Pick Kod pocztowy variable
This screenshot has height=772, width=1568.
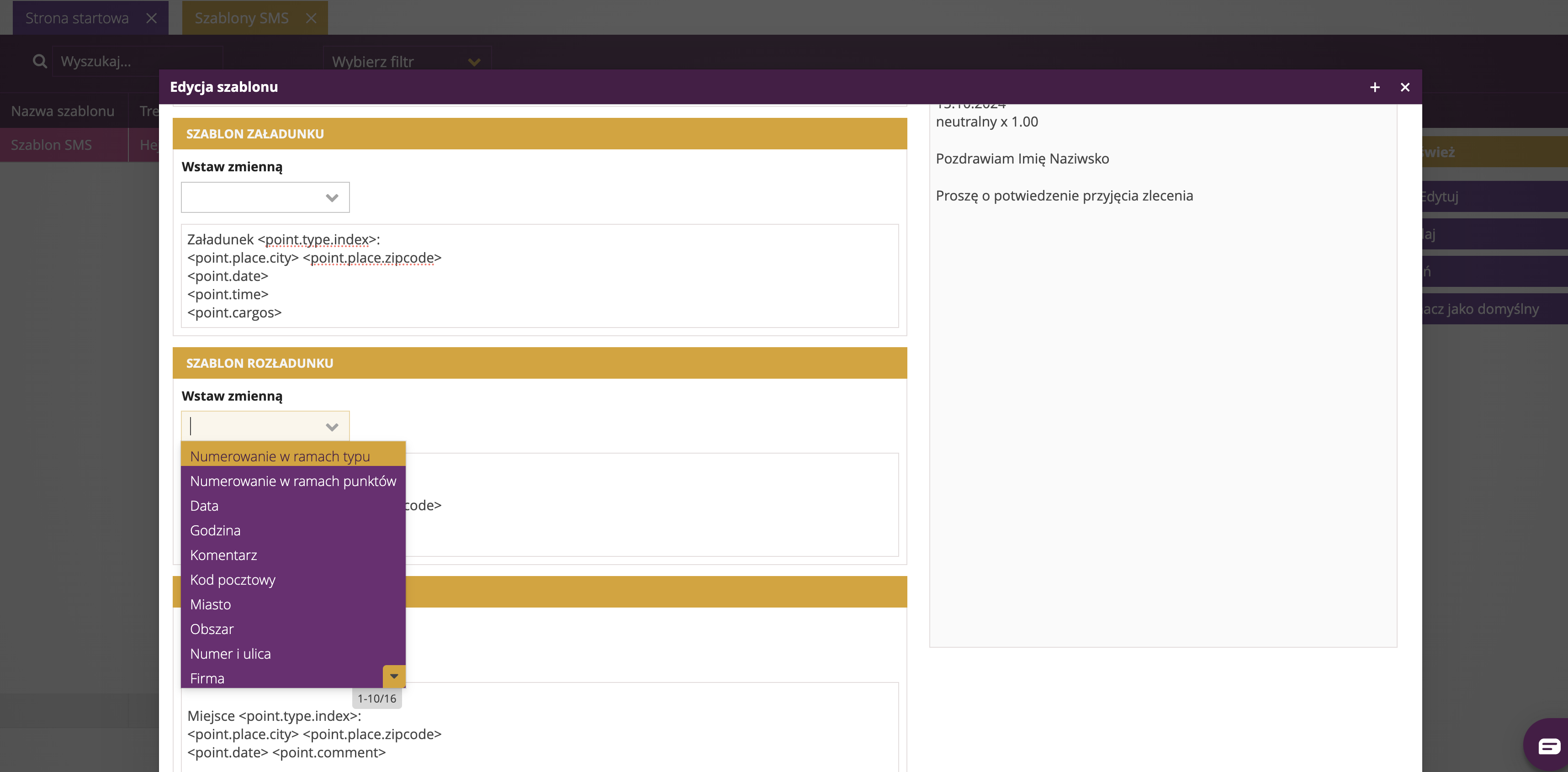[233, 580]
